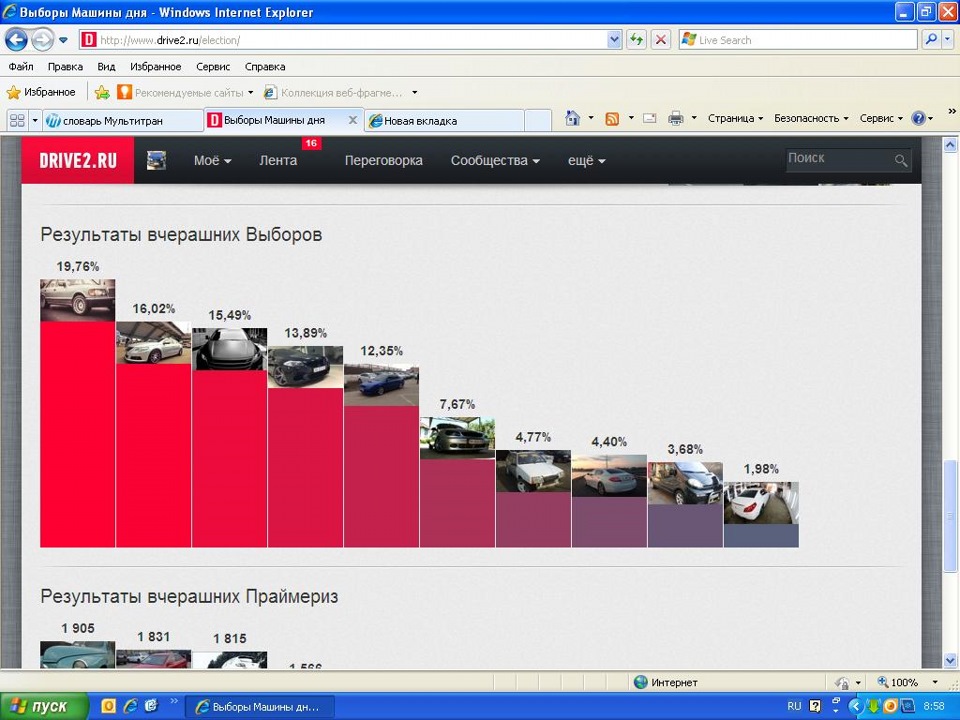The height and width of the screenshot is (720, 960).
Task: Click the user avatar car thumbnail
Action: (156, 160)
